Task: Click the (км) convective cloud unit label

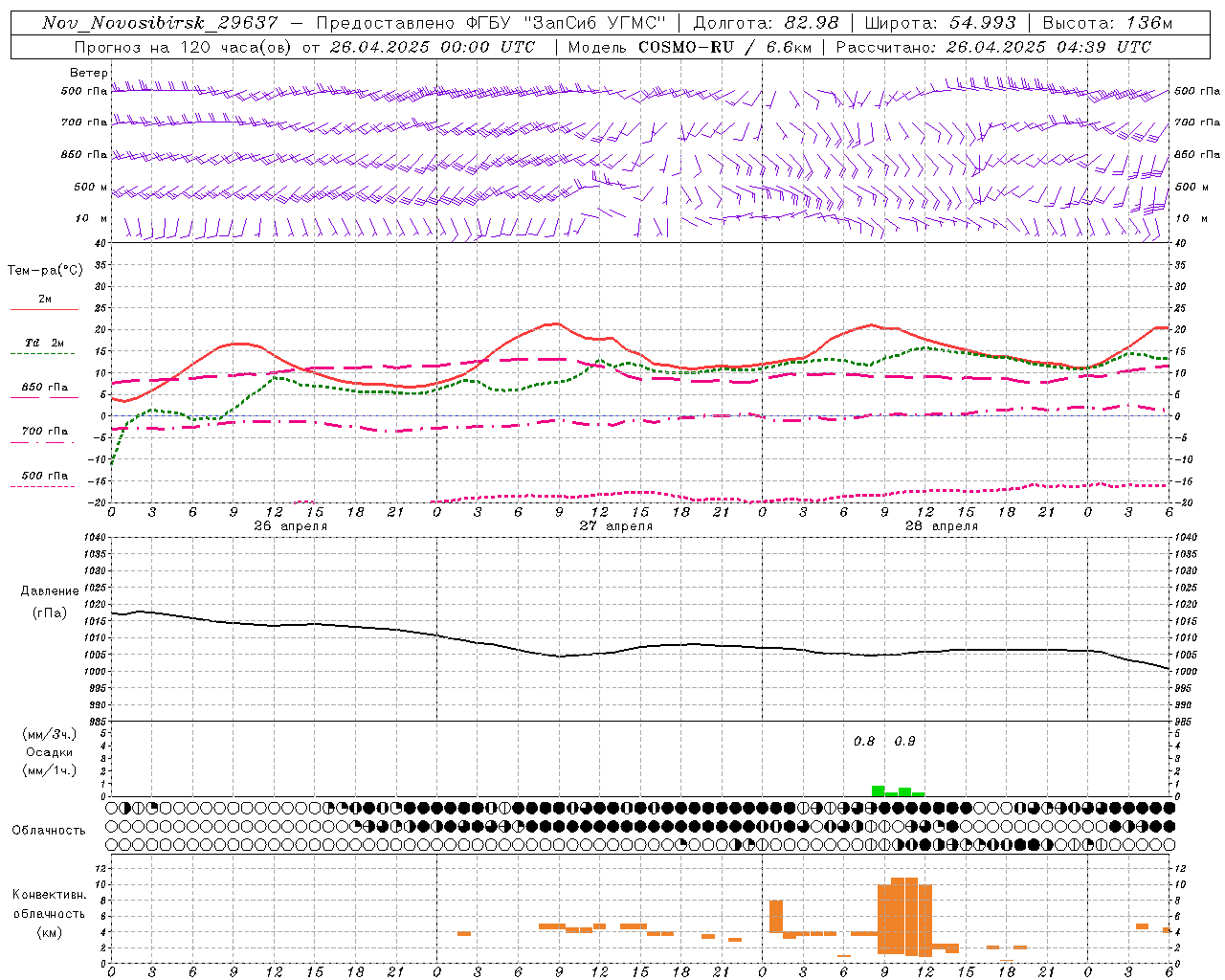Action: 50,932
